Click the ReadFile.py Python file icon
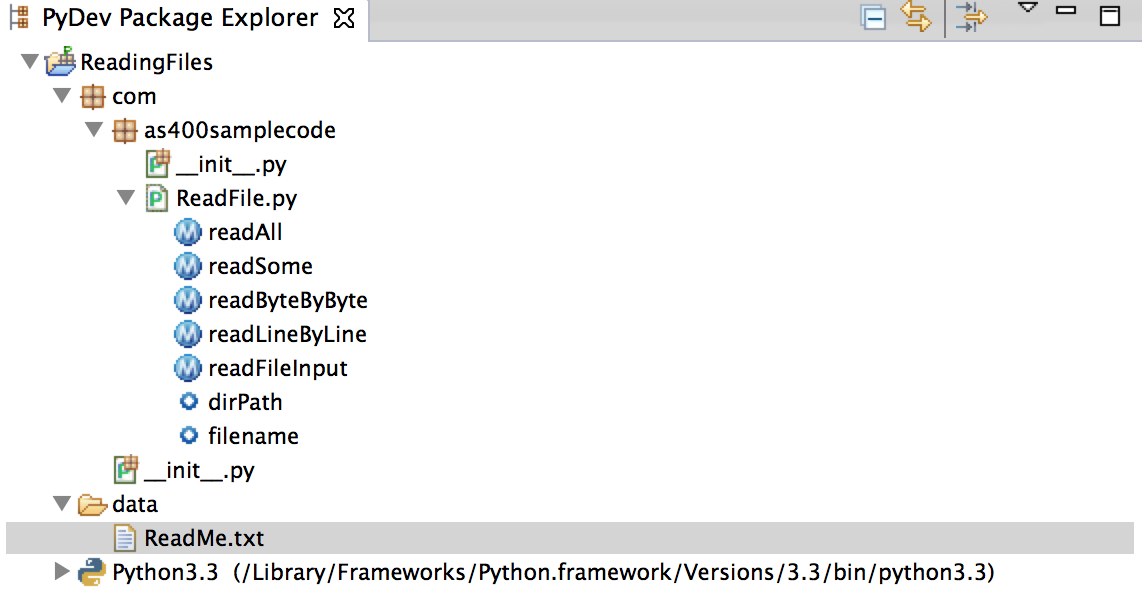The height and width of the screenshot is (602, 1142). pyautogui.click(x=157, y=198)
